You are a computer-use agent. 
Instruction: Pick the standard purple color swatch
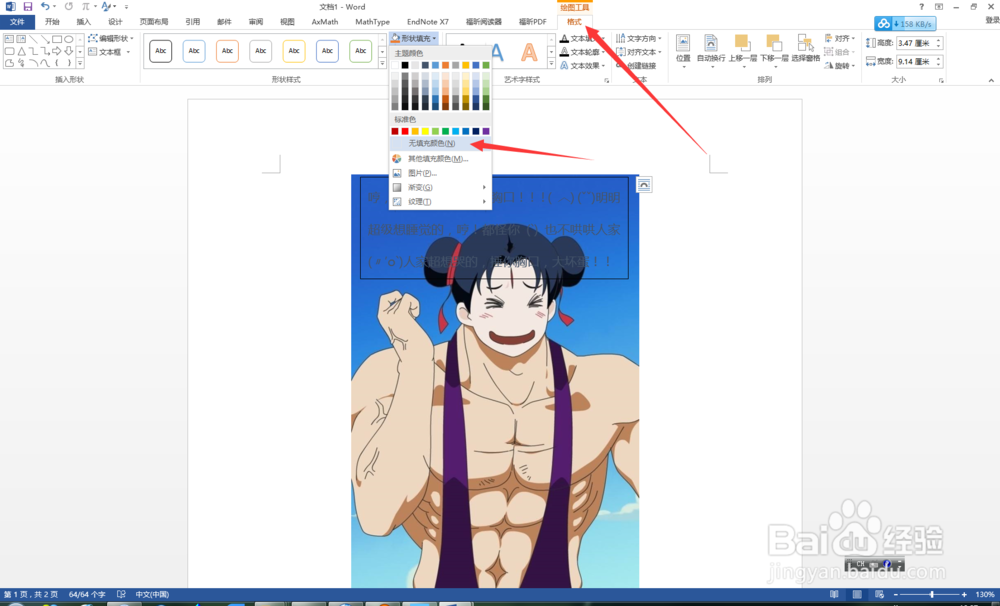486,131
